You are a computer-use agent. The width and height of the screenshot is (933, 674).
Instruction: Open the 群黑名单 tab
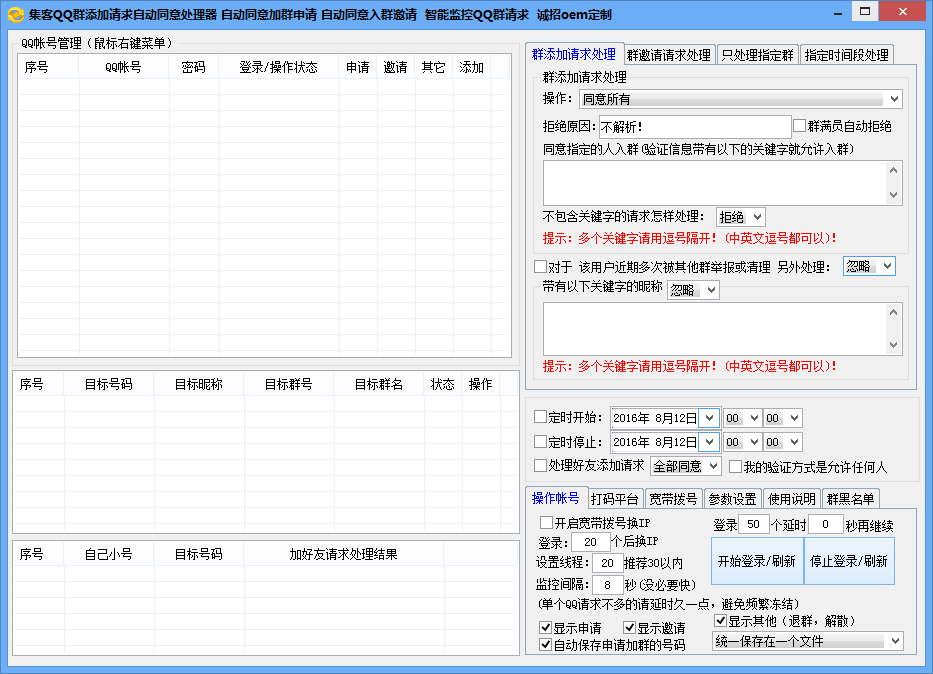(x=850, y=499)
